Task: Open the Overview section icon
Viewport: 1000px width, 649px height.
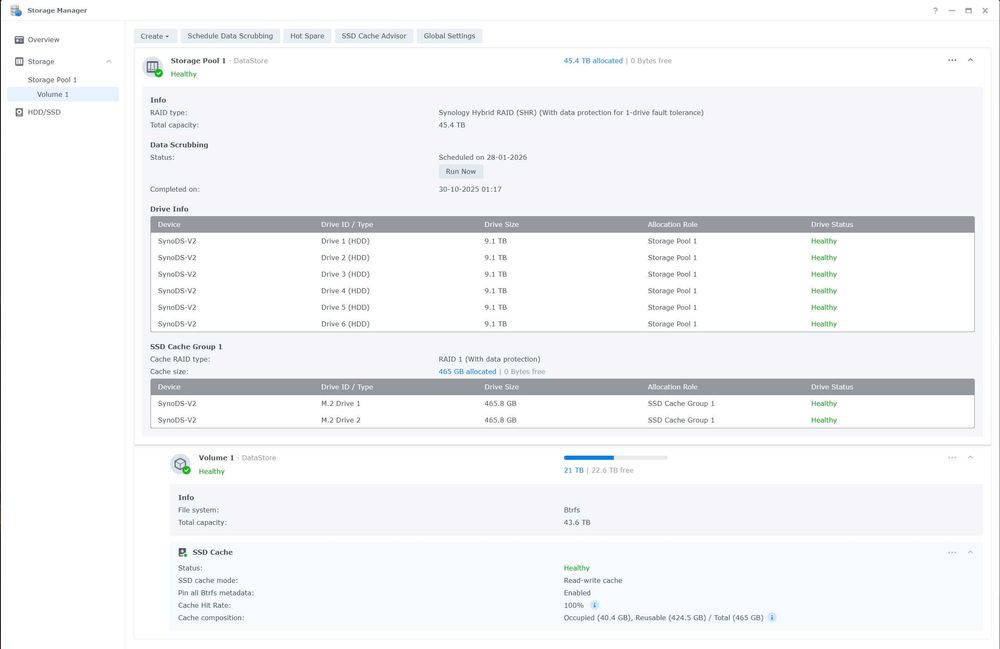Action: point(19,40)
